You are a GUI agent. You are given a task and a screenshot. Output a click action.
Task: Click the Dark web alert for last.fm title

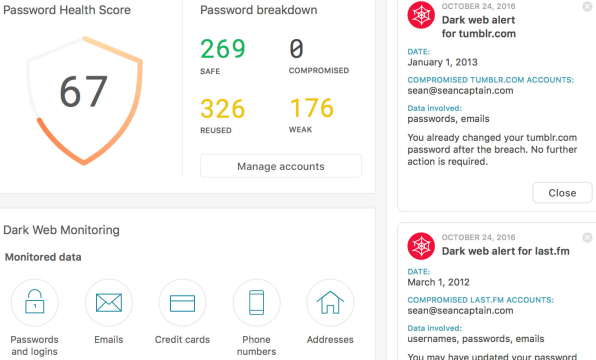tap(506, 251)
